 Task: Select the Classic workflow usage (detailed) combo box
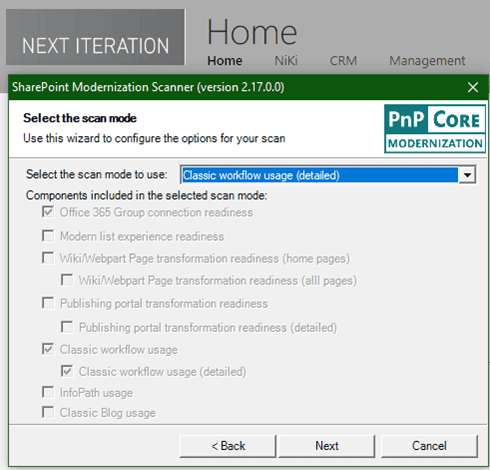pyautogui.click(x=328, y=175)
